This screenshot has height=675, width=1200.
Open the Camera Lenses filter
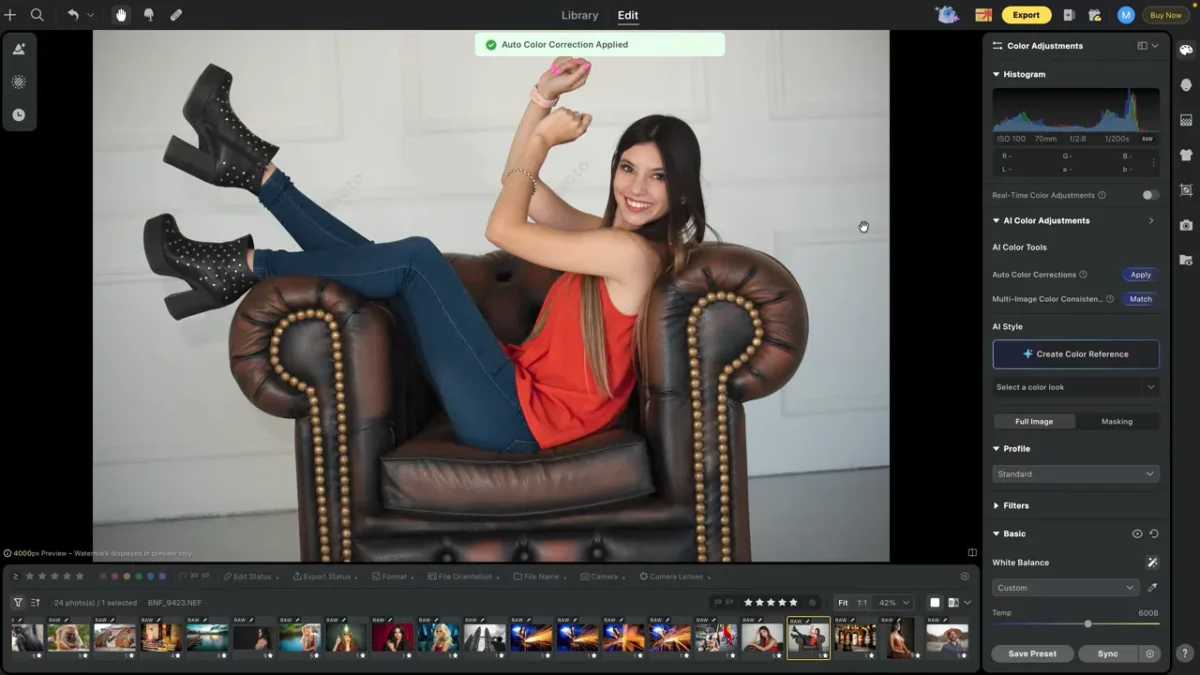(x=676, y=576)
